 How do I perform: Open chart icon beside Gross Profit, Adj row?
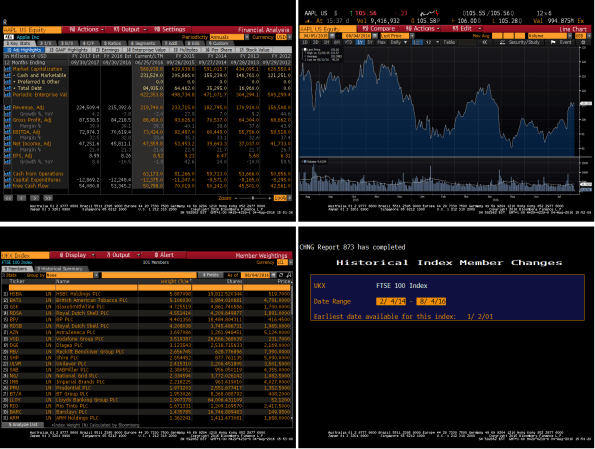click(x=7, y=120)
